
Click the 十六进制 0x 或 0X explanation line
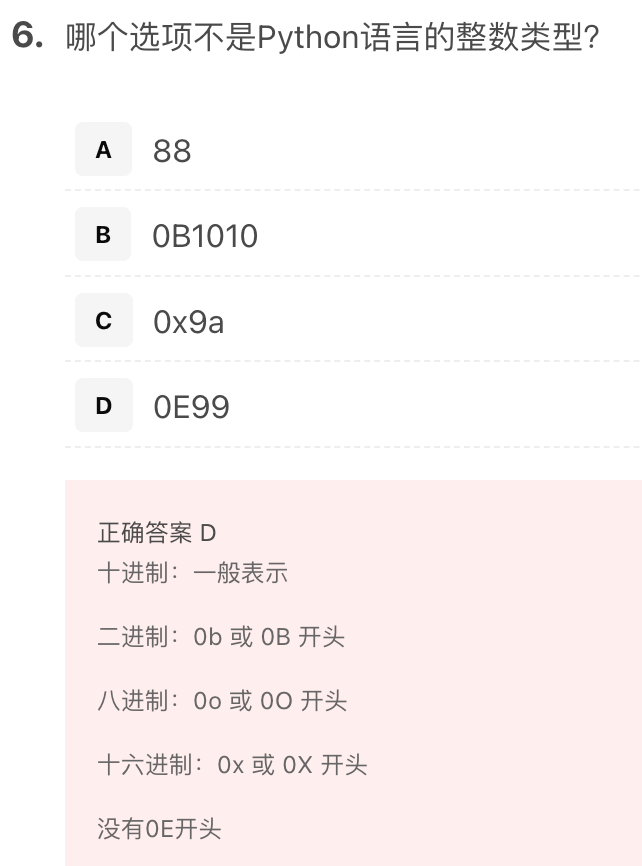232,765
